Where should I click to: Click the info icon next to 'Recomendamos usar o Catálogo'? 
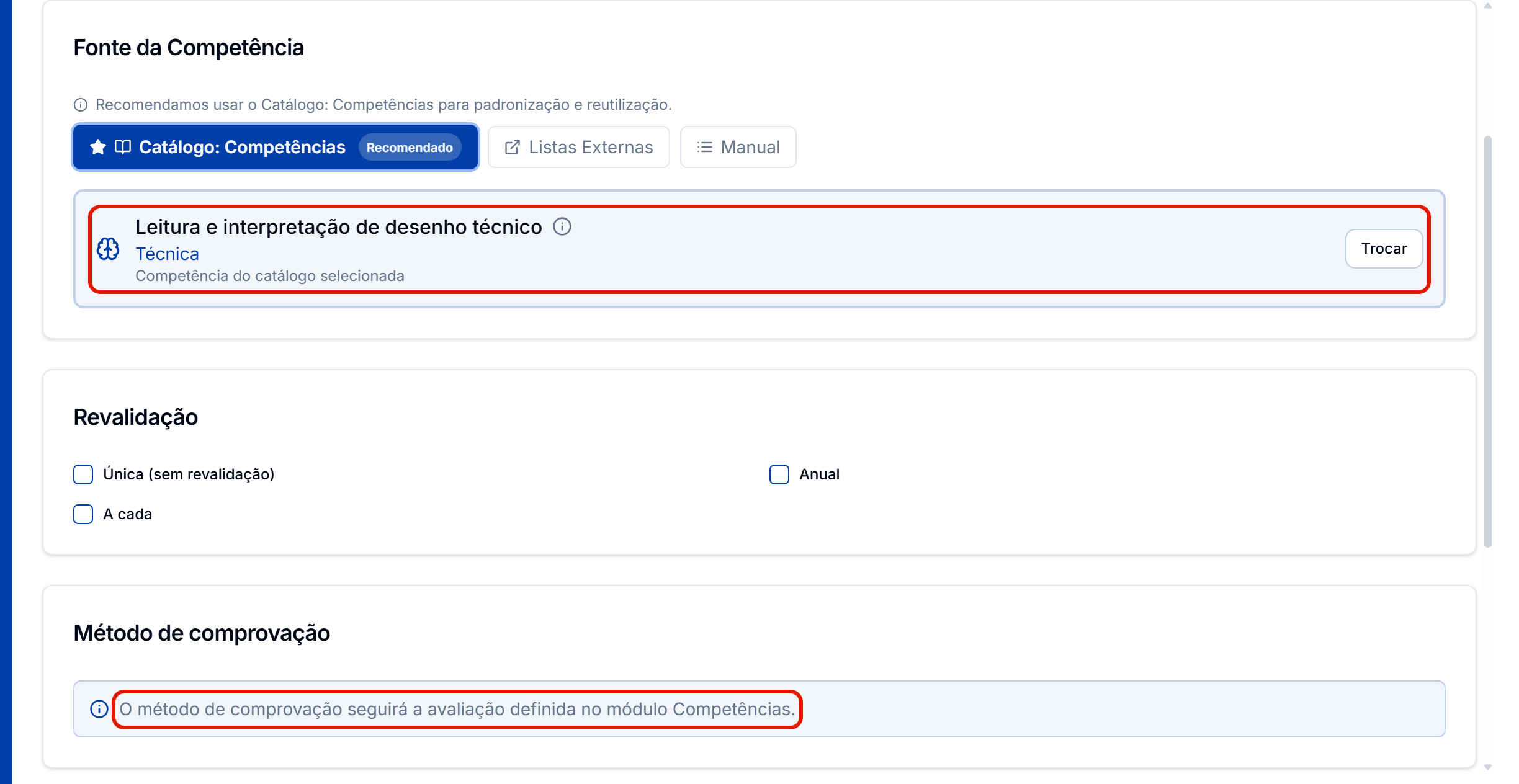(x=81, y=105)
